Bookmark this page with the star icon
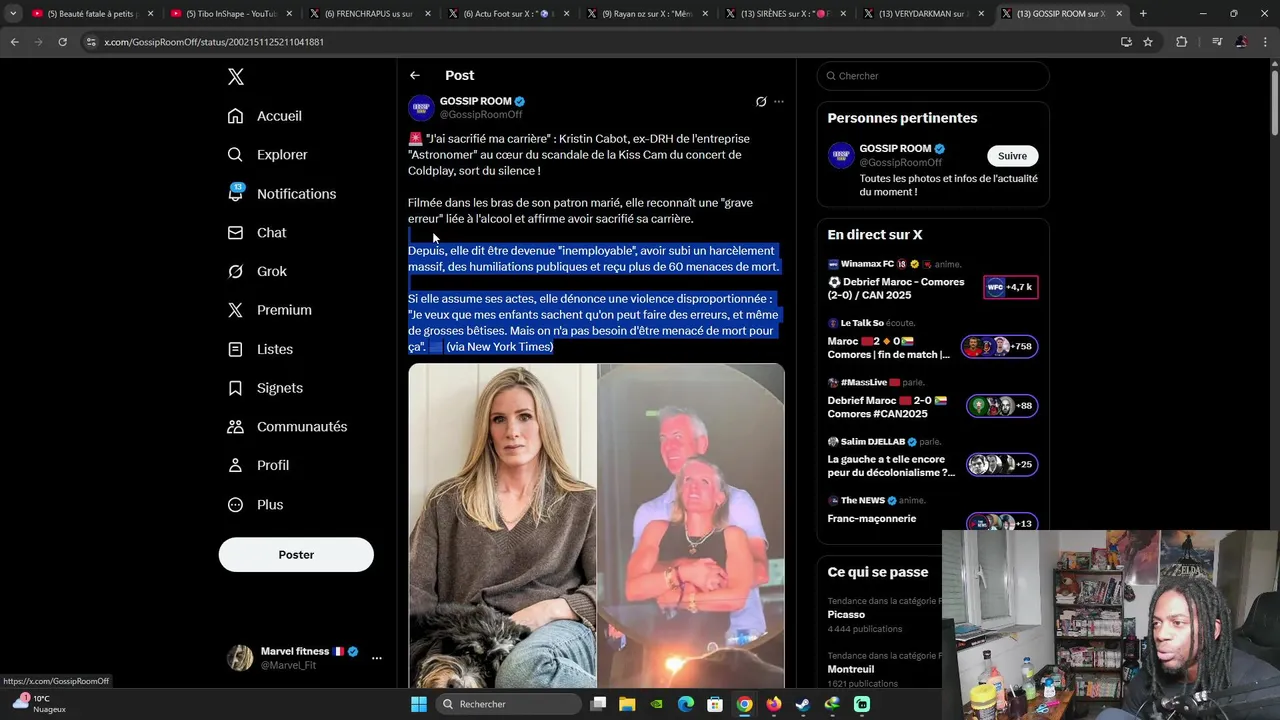1280x720 pixels. pos(1148,42)
